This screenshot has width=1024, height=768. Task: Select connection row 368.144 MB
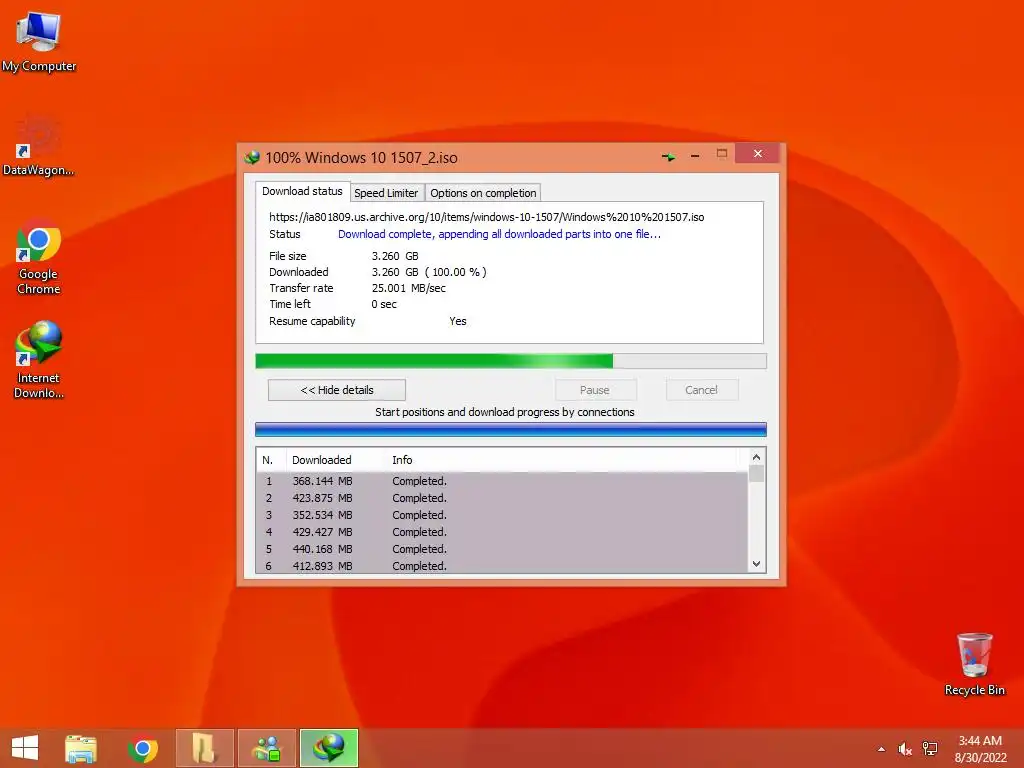pos(502,481)
